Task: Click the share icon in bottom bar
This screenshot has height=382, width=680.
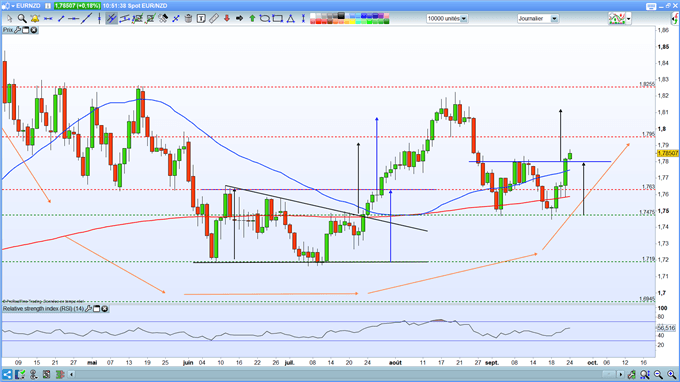Action: pyautogui.click(x=7, y=374)
